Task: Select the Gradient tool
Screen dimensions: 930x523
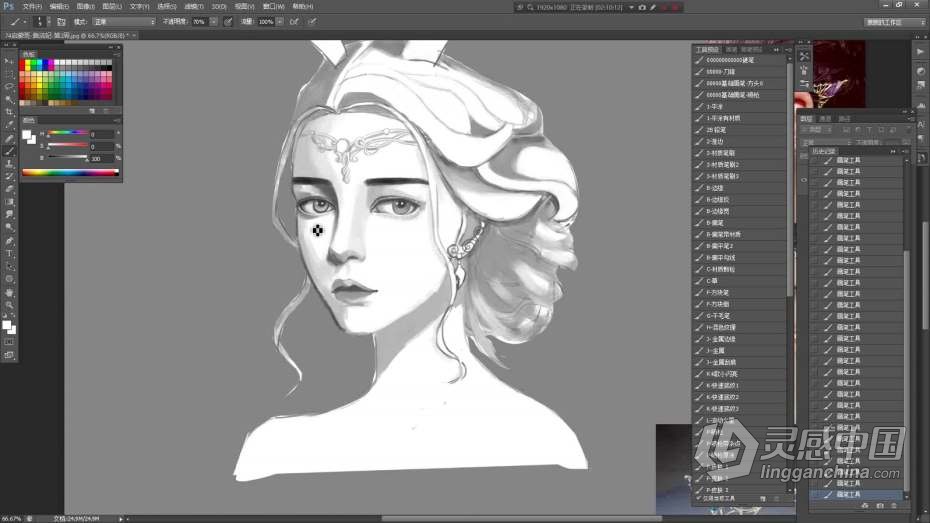Action: (x=9, y=202)
